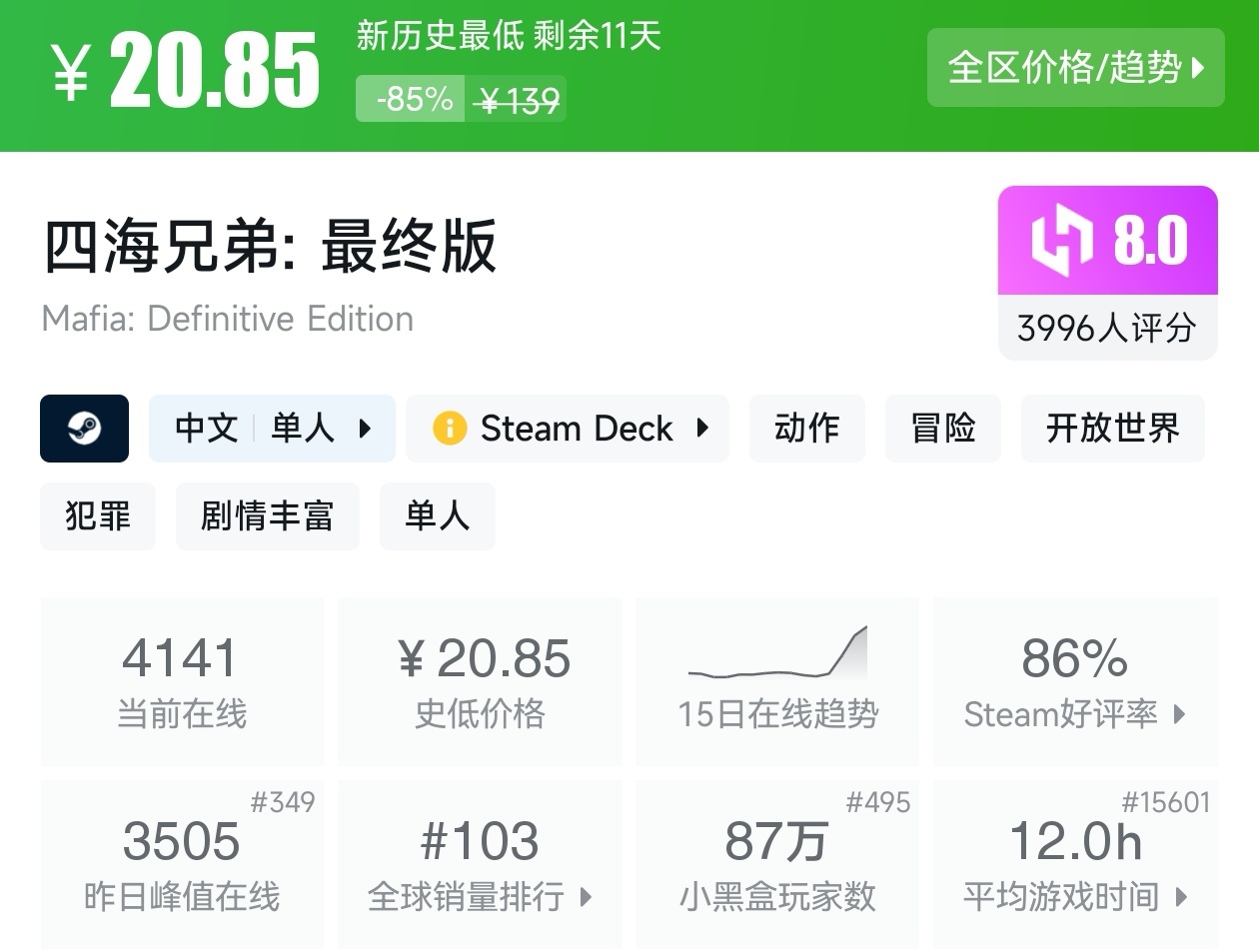
Task: Open the 小黑盒玩家数 player count stat
Action: coord(777,865)
